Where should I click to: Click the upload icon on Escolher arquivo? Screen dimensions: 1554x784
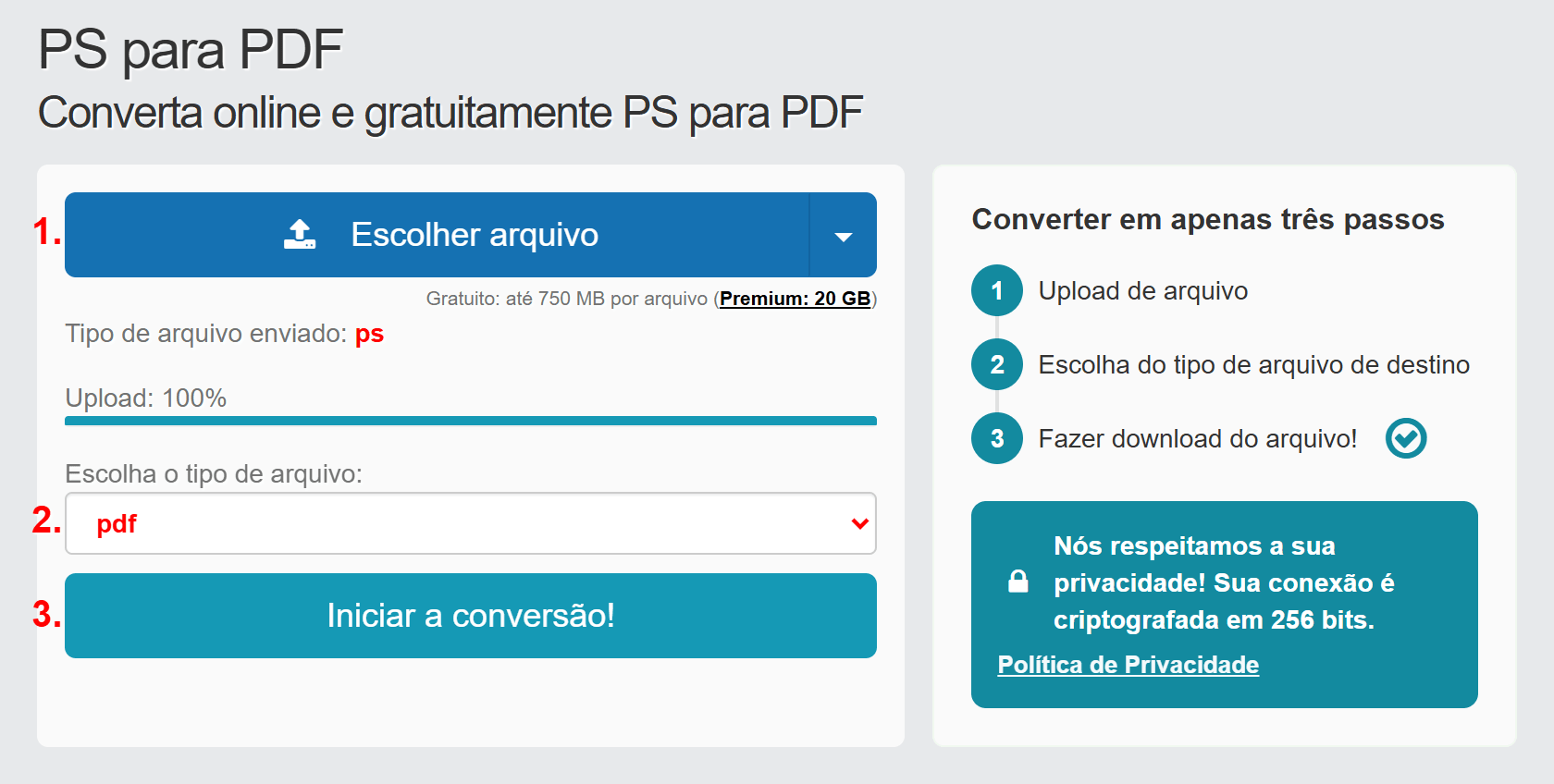pyautogui.click(x=300, y=235)
